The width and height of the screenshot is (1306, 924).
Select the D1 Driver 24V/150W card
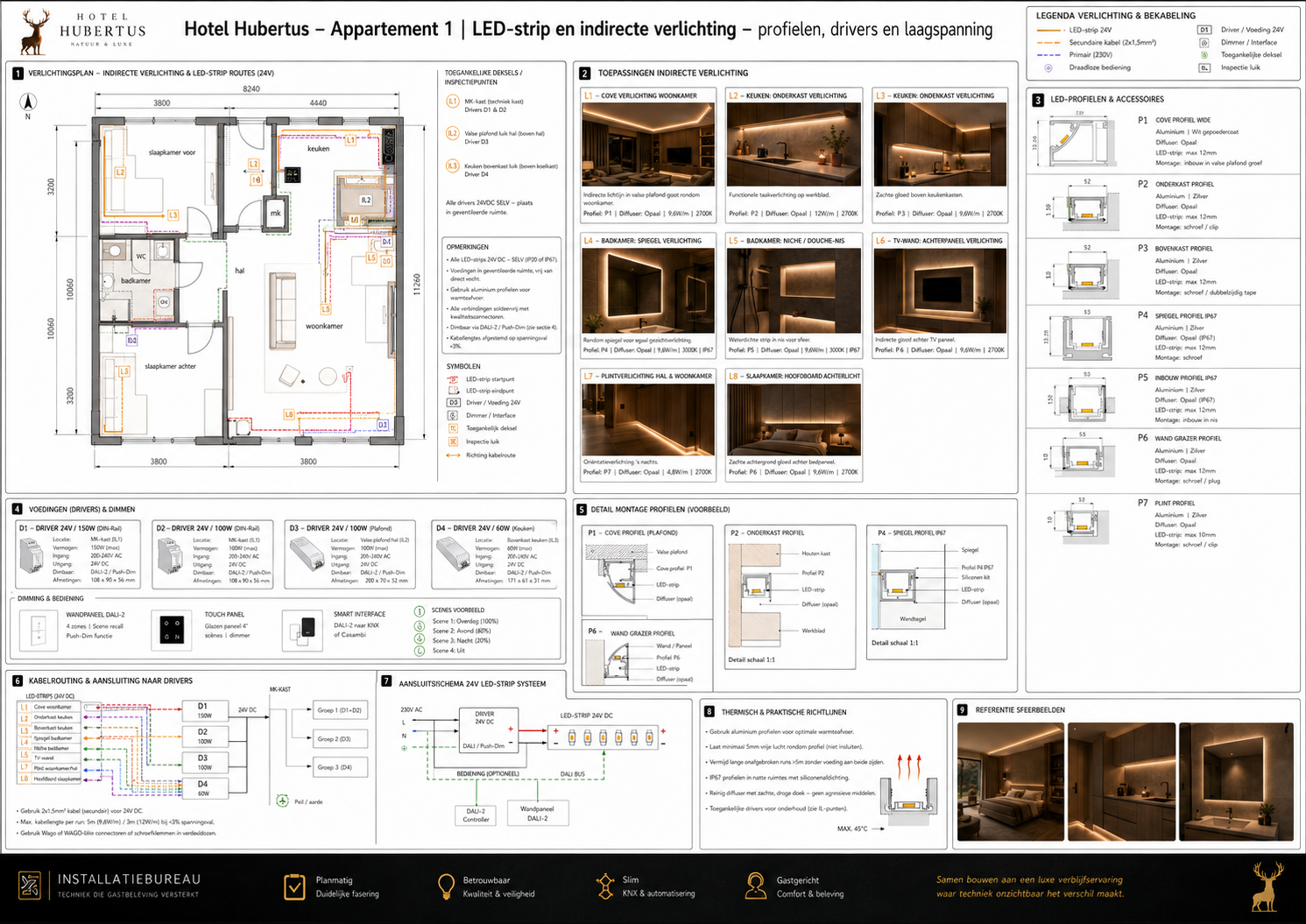[78, 554]
